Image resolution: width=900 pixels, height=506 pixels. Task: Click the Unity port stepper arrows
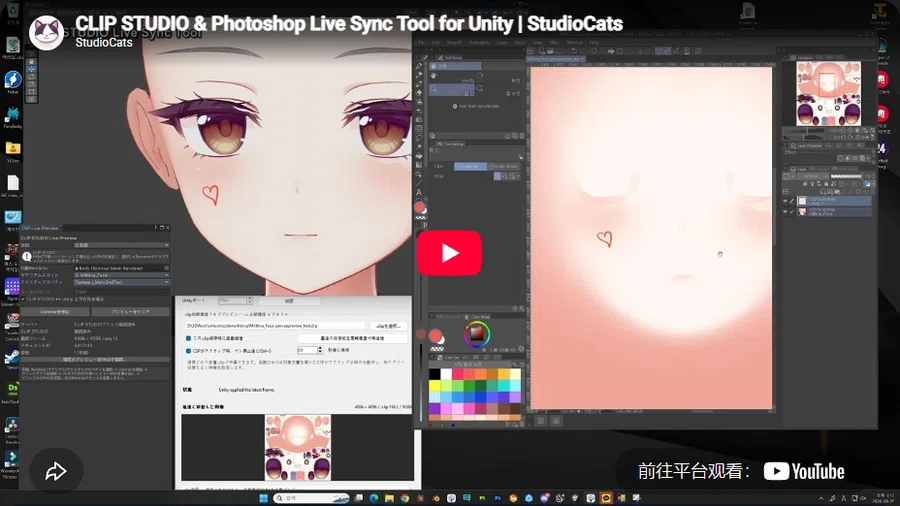coord(250,301)
